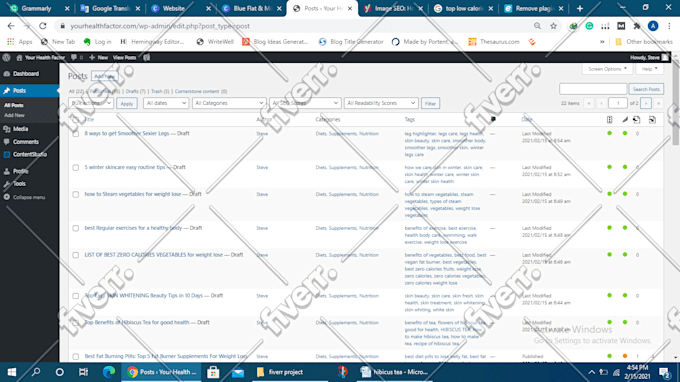This screenshot has width=680, height=382.
Task: Click the Filter button
Action: [430, 103]
